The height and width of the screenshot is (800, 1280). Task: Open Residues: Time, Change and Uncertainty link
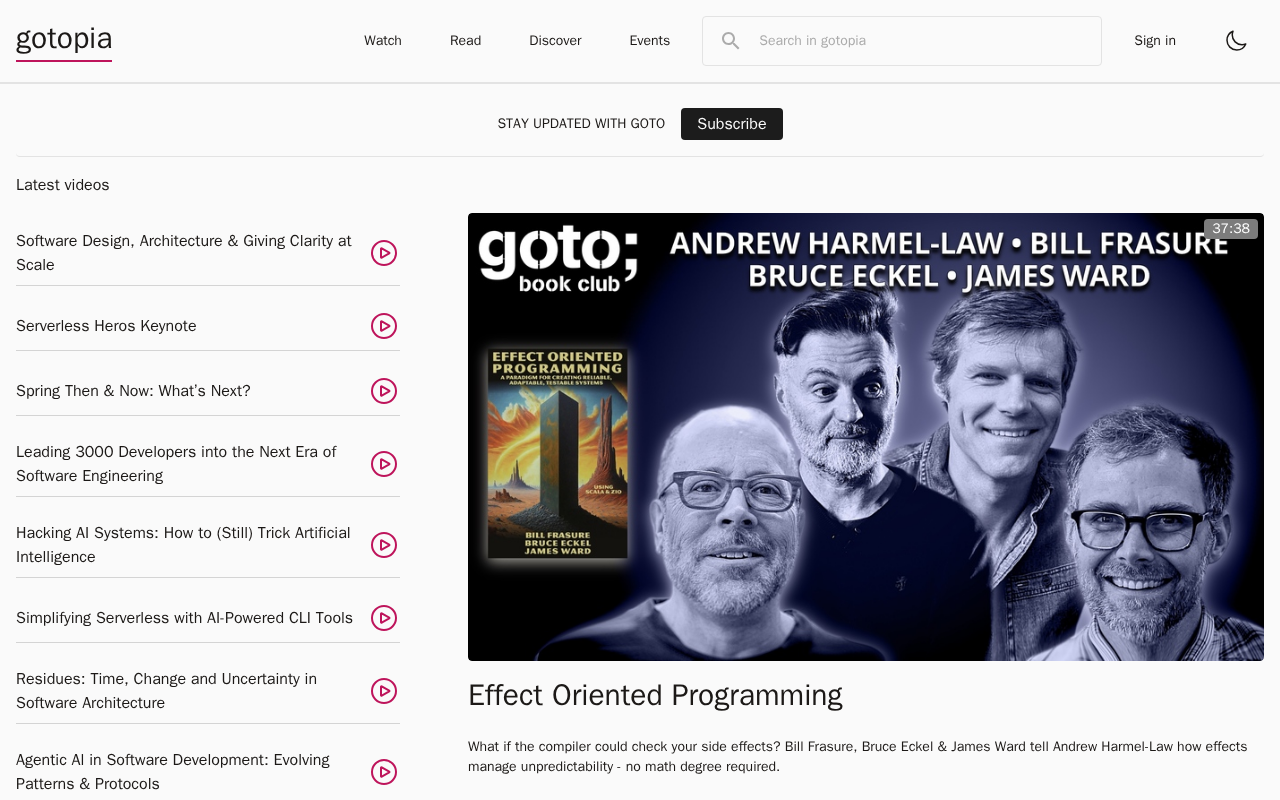click(166, 691)
